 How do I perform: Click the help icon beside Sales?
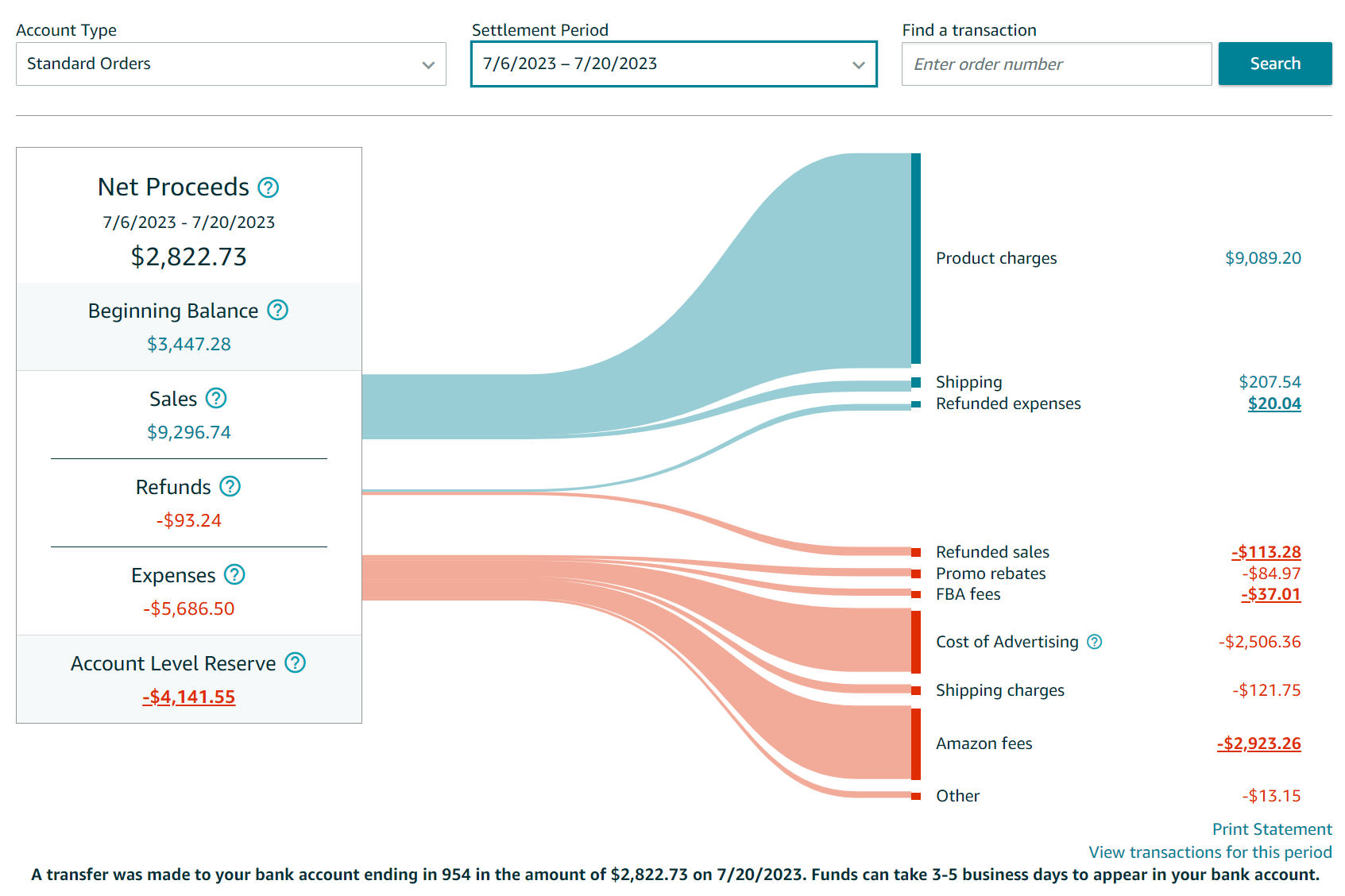216,398
